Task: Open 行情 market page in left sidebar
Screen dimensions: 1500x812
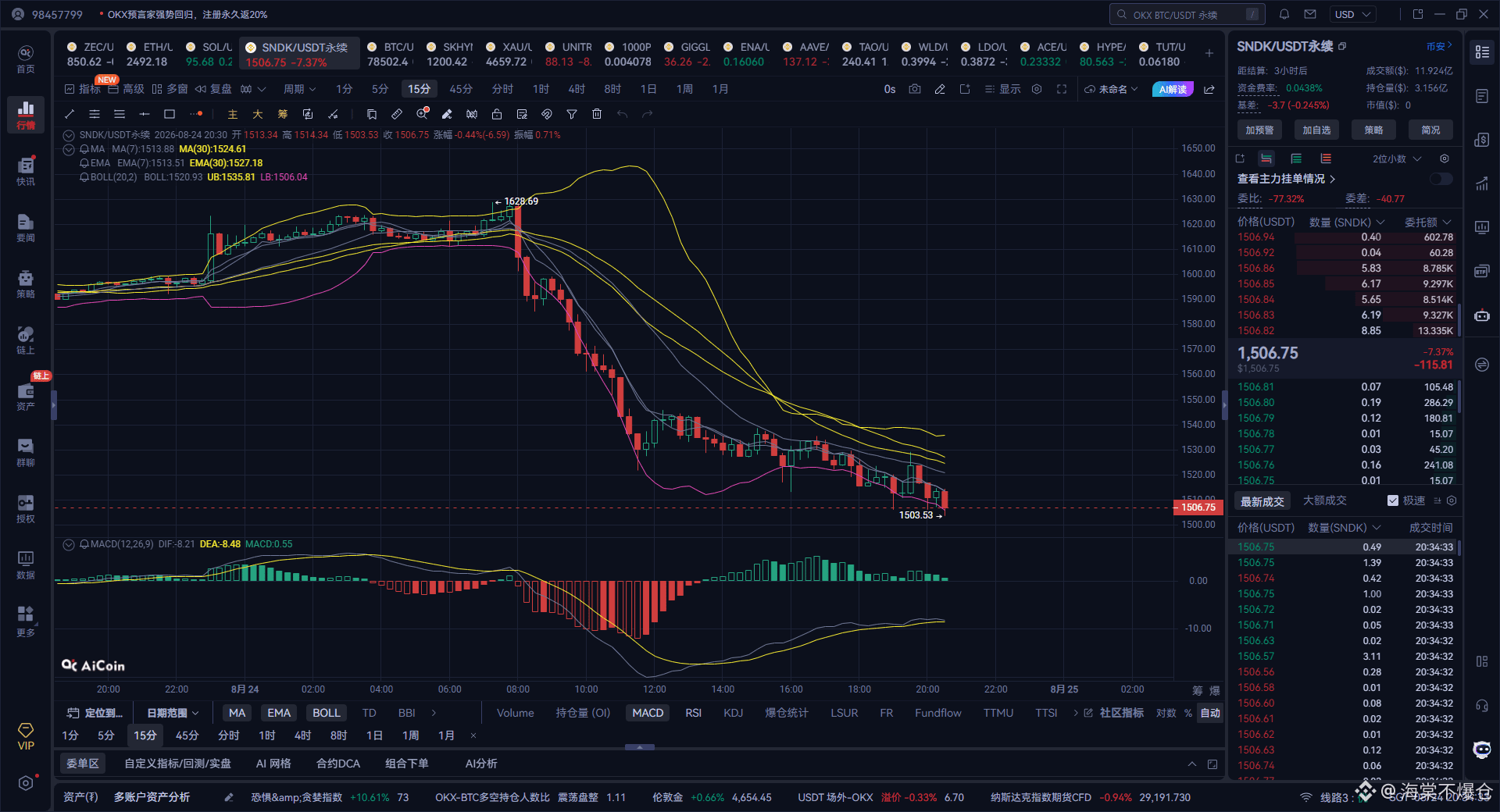Action: click(26, 115)
